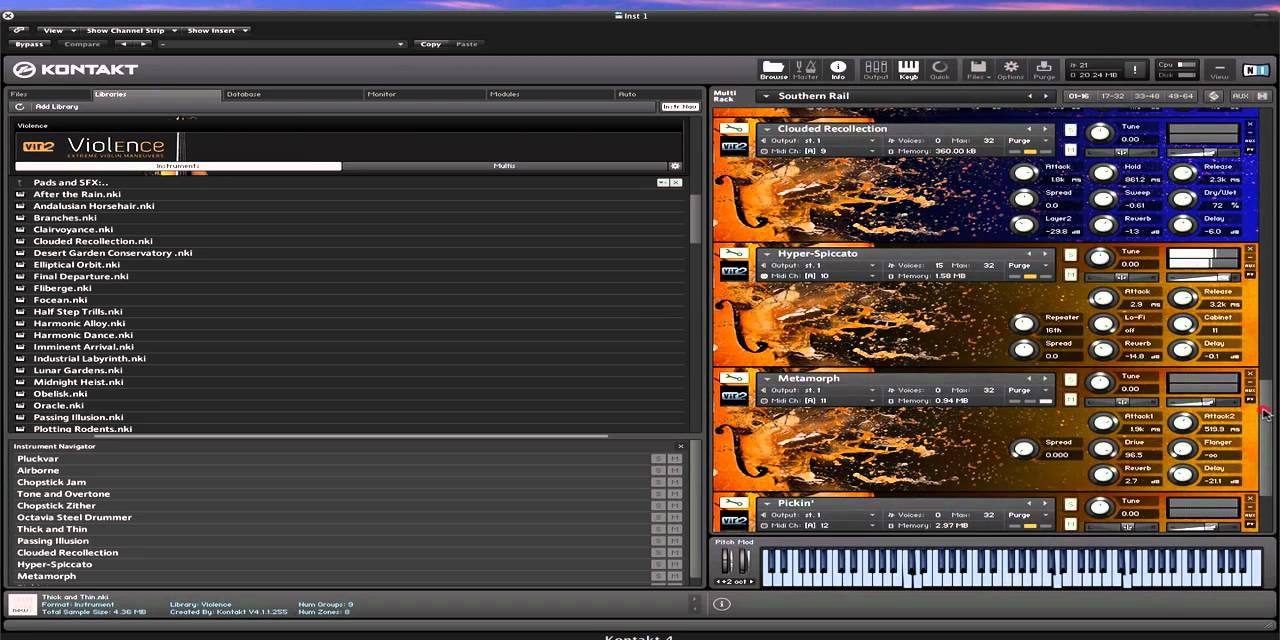Toggle the Info pane icon

(x=838, y=69)
